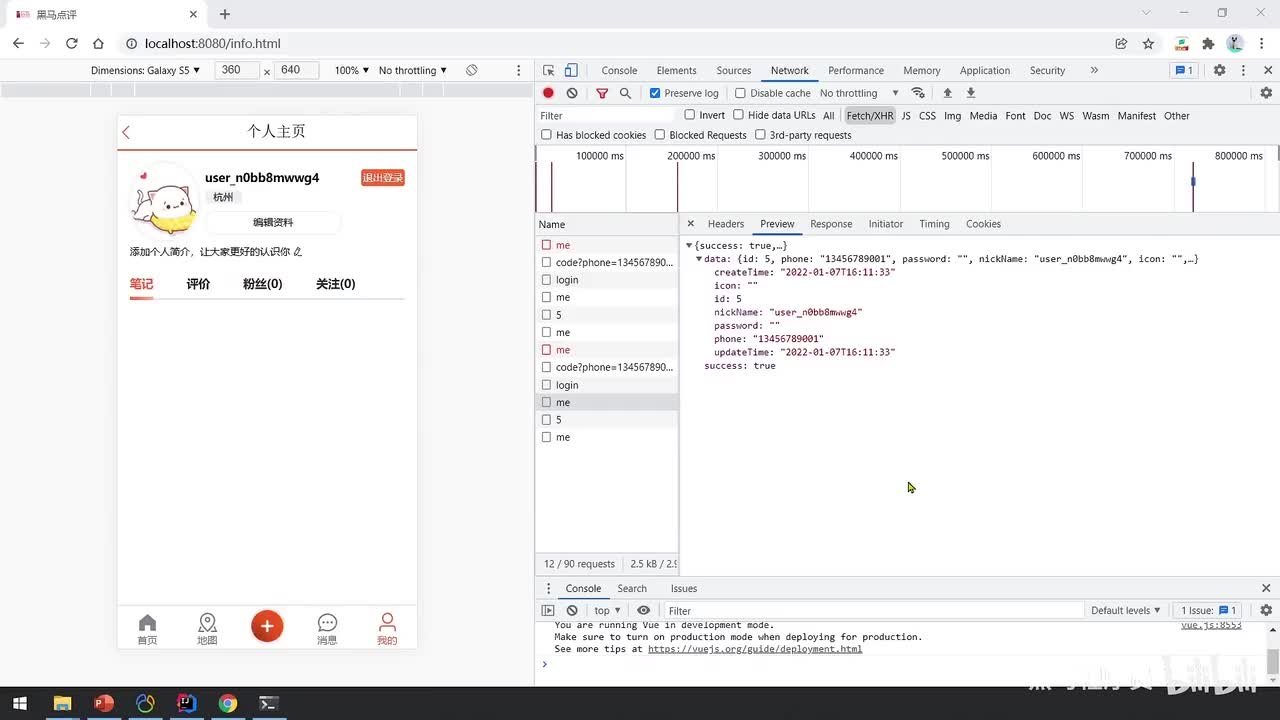Open Network panel settings gear
This screenshot has height=720, width=1280.
coord(1266,93)
